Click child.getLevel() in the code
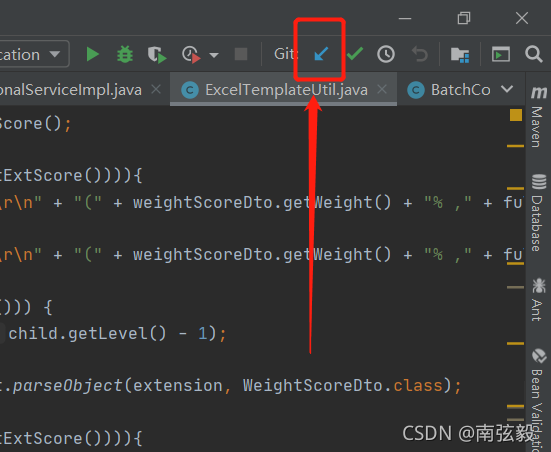 click(x=87, y=333)
